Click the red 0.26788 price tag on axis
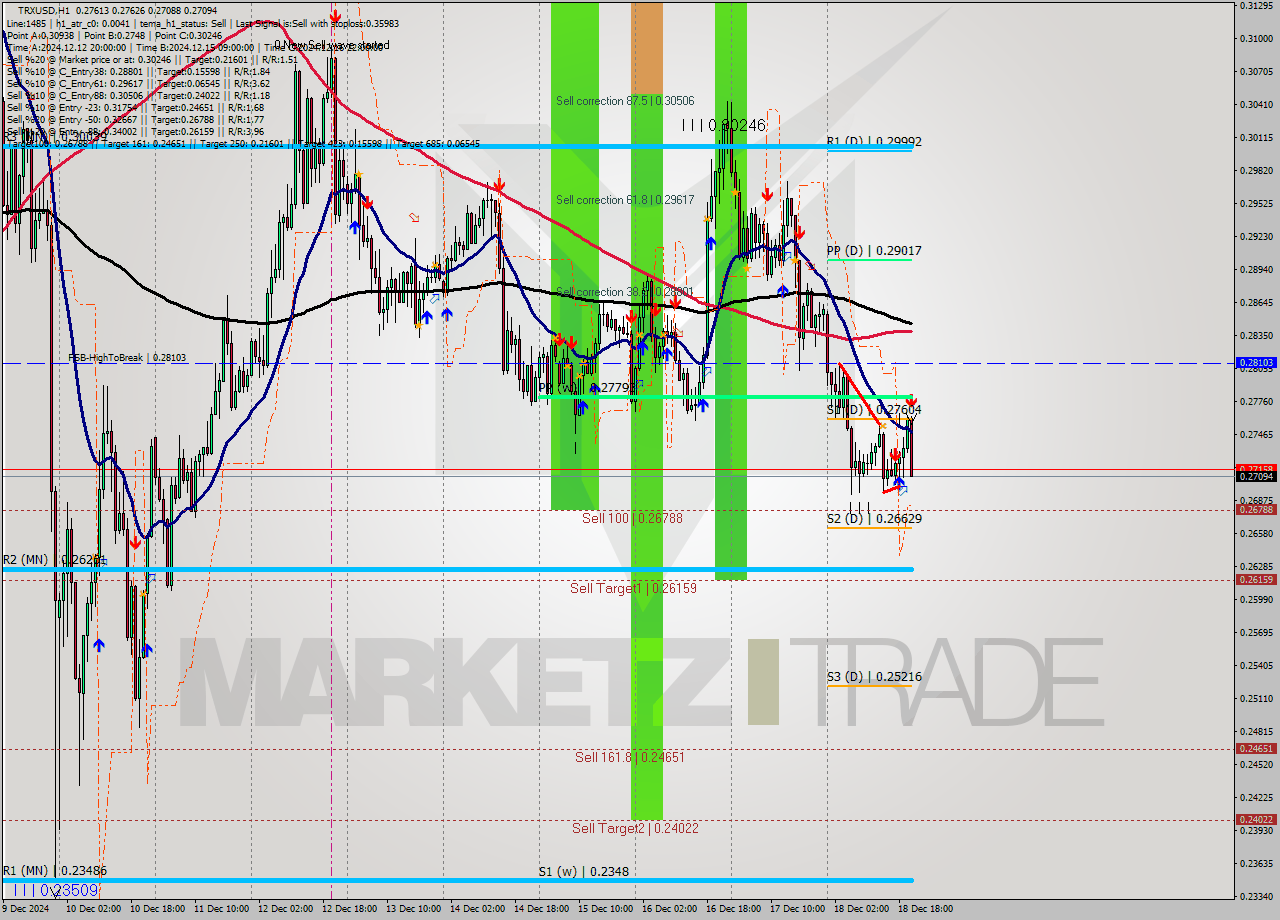The height and width of the screenshot is (920, 1280). (x=1256, y=510)
